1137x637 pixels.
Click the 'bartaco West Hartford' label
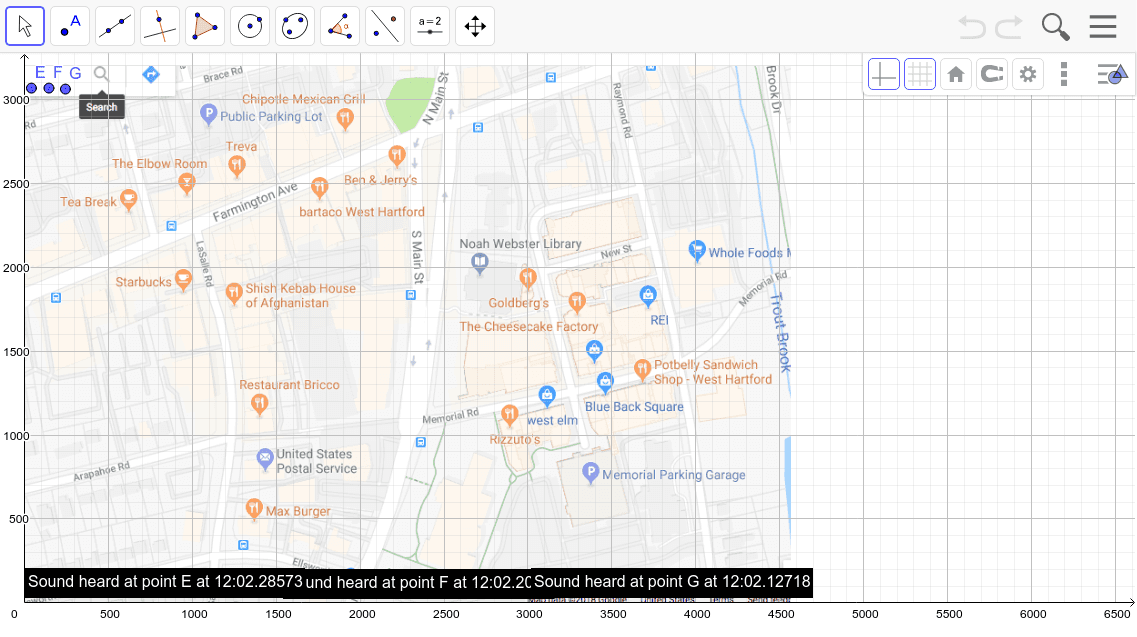click(x=362, y=212)
